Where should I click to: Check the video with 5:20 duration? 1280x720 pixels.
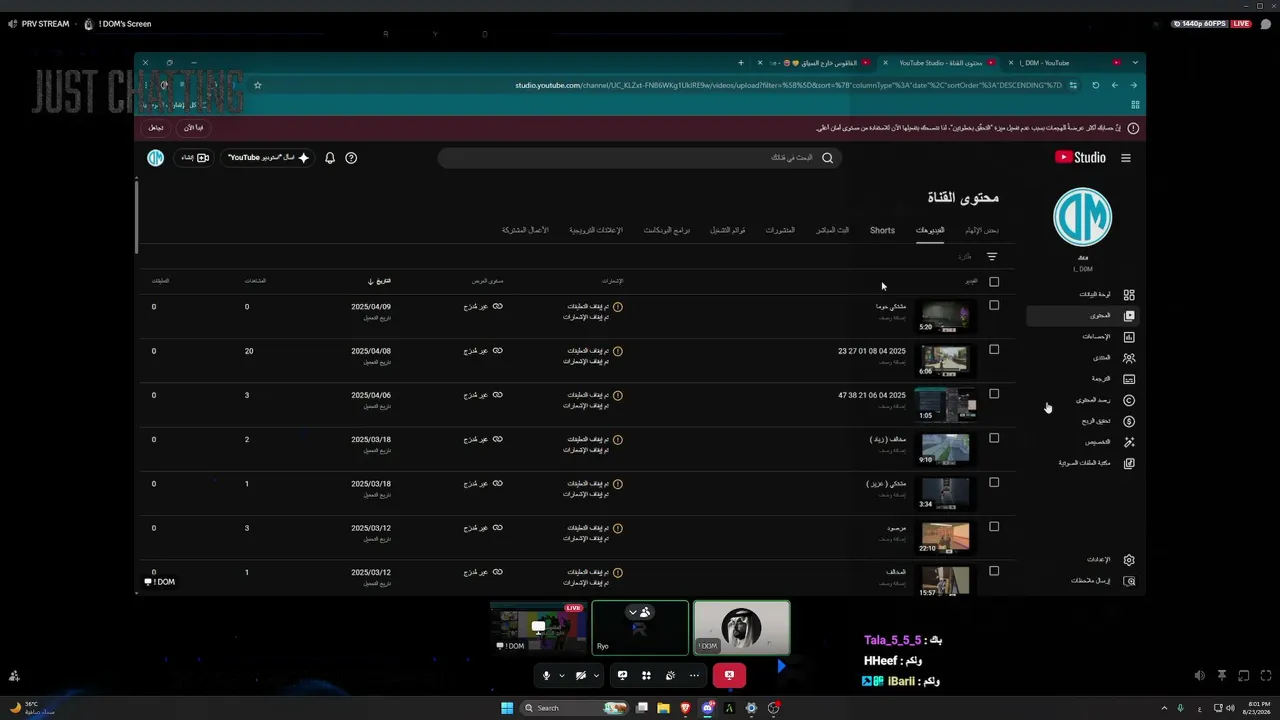994,306
